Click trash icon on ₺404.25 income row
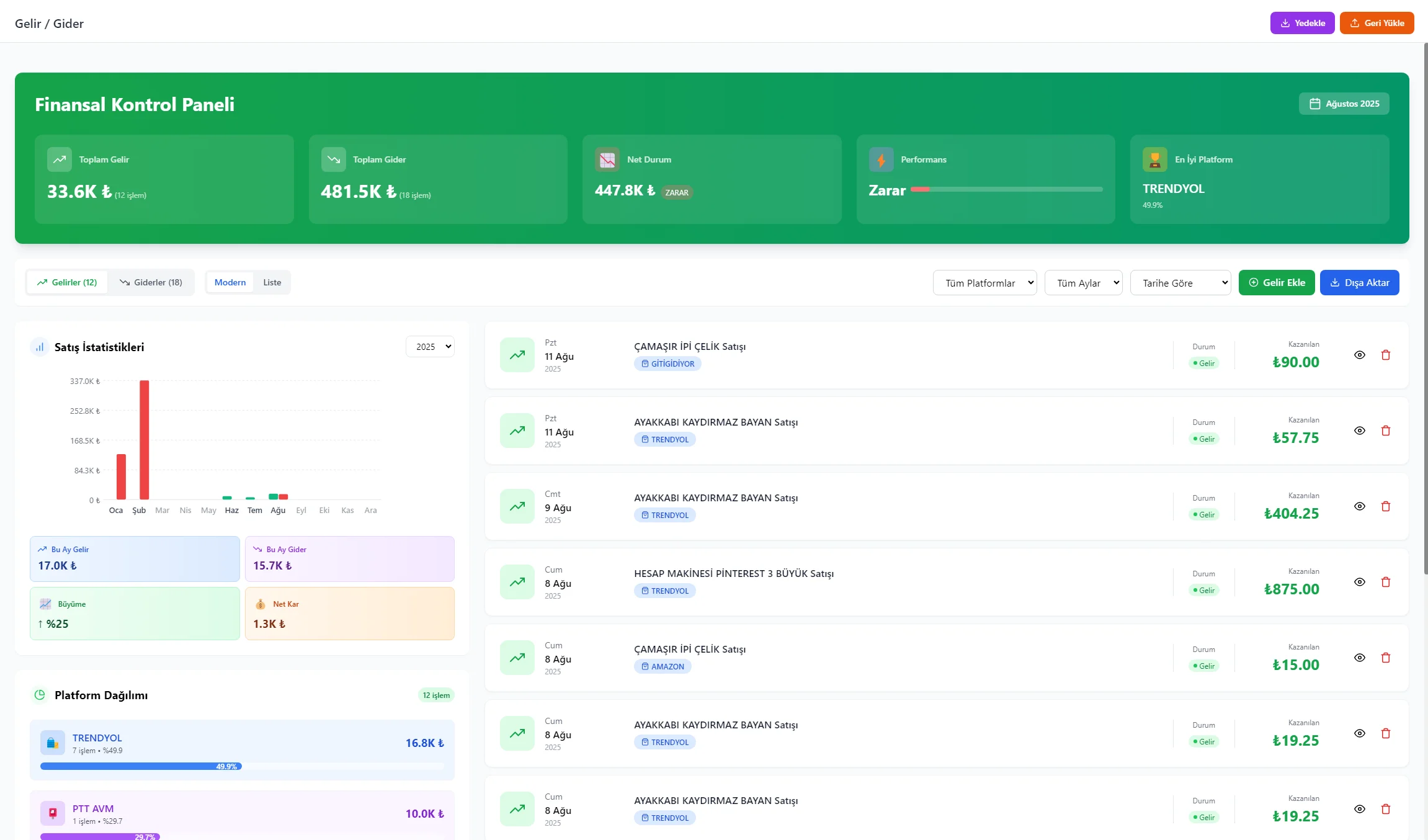The width and height of the screenshot is (1428, 840). click(x=1386, y=506)
